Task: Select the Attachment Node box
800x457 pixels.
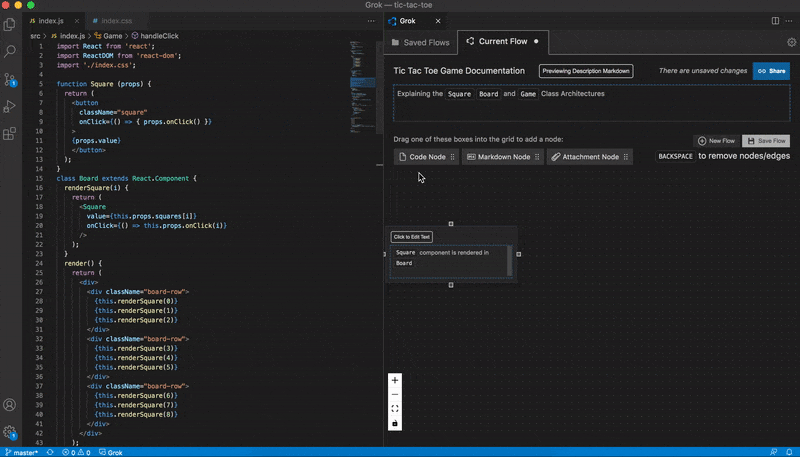Action: click(x=590, y=157)
